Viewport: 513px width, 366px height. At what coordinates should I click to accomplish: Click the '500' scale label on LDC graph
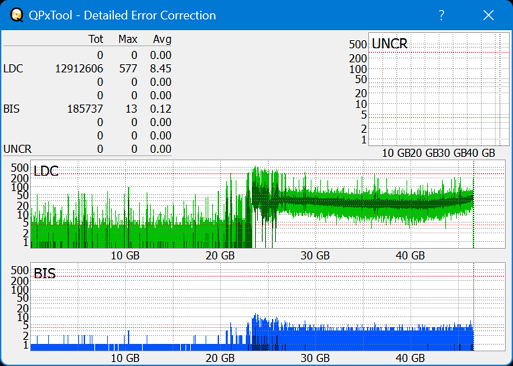(20, 168)
